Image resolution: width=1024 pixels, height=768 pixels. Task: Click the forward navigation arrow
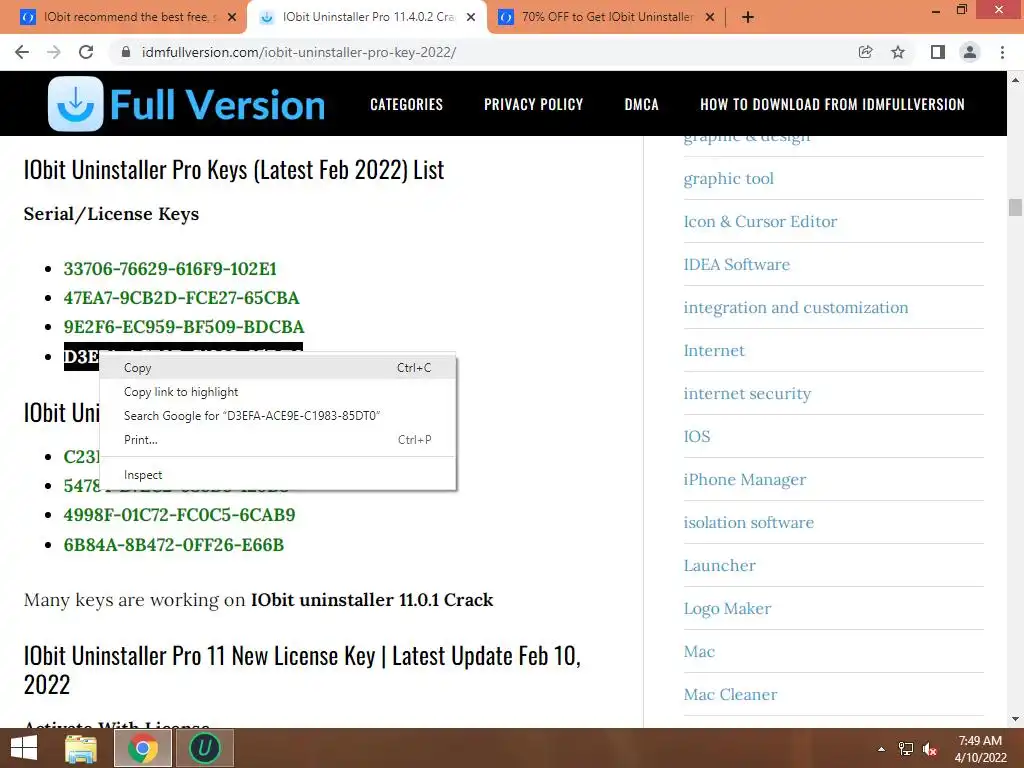tap(54, 52)
